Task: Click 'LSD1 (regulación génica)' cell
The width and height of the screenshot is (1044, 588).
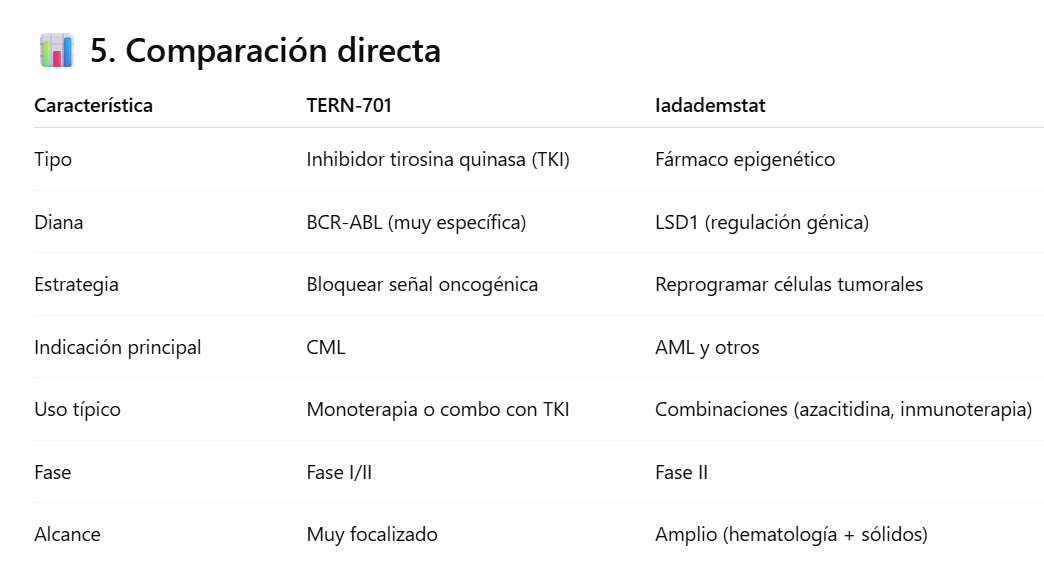Action: tap(762, 222)
